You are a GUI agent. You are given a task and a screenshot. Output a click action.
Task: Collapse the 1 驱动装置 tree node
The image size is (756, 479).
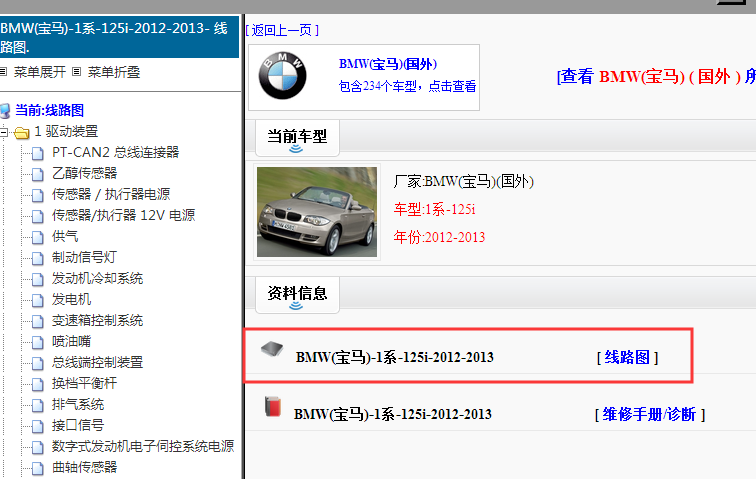pos(3,132)
